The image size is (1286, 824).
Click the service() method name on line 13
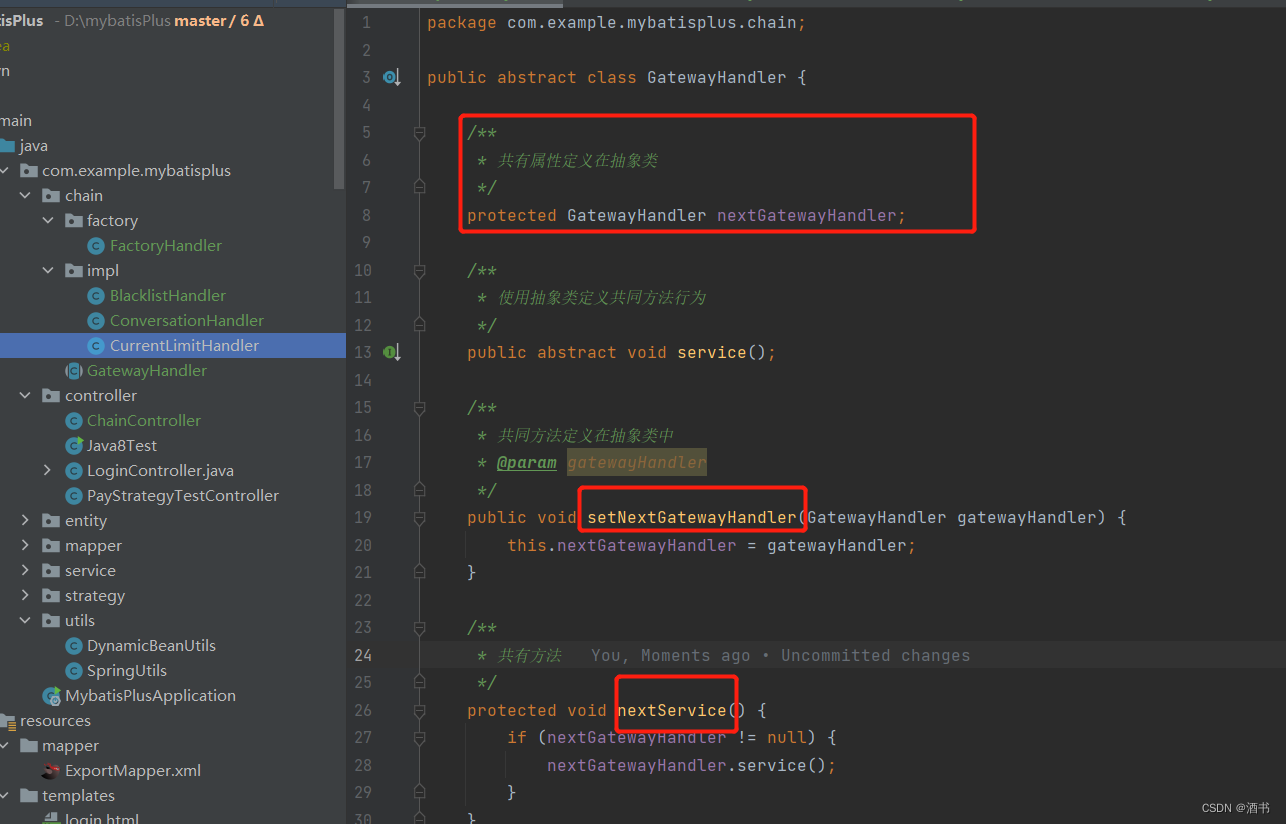click(712, 352)
